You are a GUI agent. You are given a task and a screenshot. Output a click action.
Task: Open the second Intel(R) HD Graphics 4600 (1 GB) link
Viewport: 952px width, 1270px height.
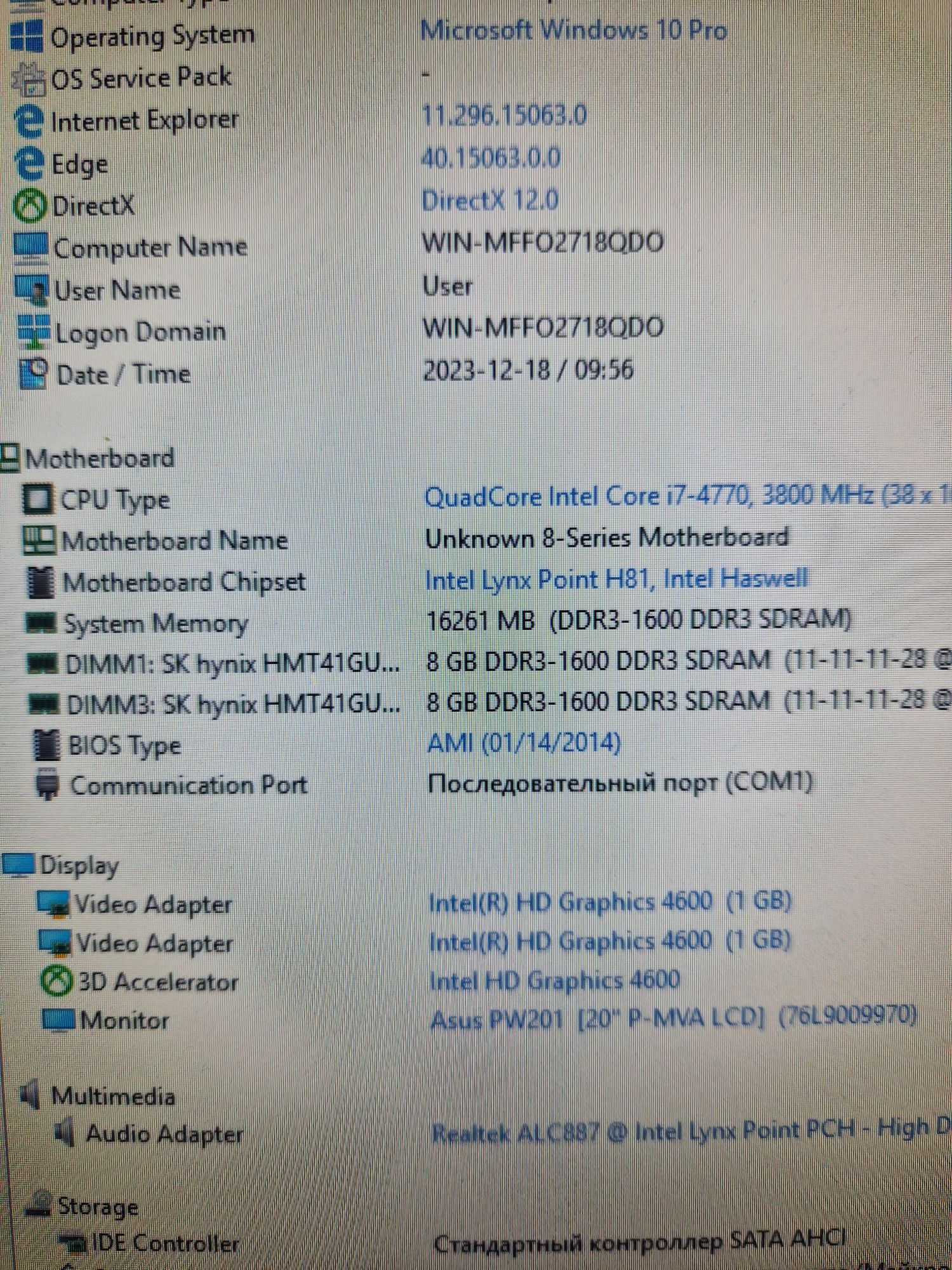click(610, 941)
